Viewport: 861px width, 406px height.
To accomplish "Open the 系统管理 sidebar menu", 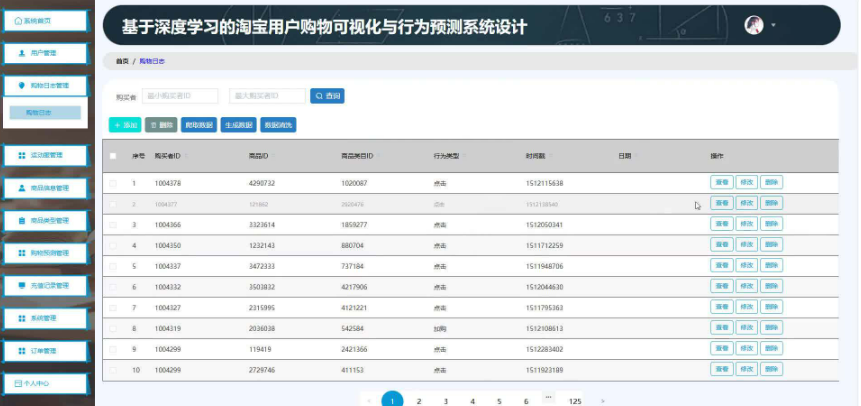I will pos(45,319).
